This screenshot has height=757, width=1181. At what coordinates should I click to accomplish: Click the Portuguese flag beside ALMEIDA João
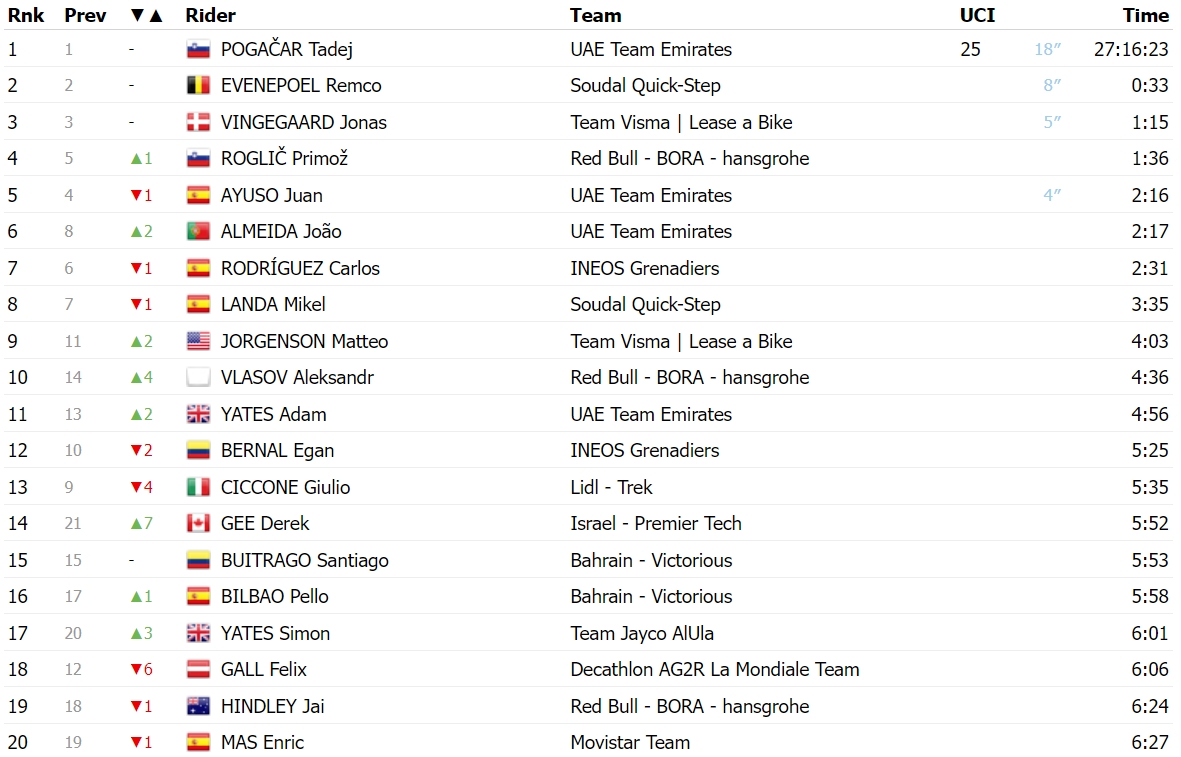point(198,232)
